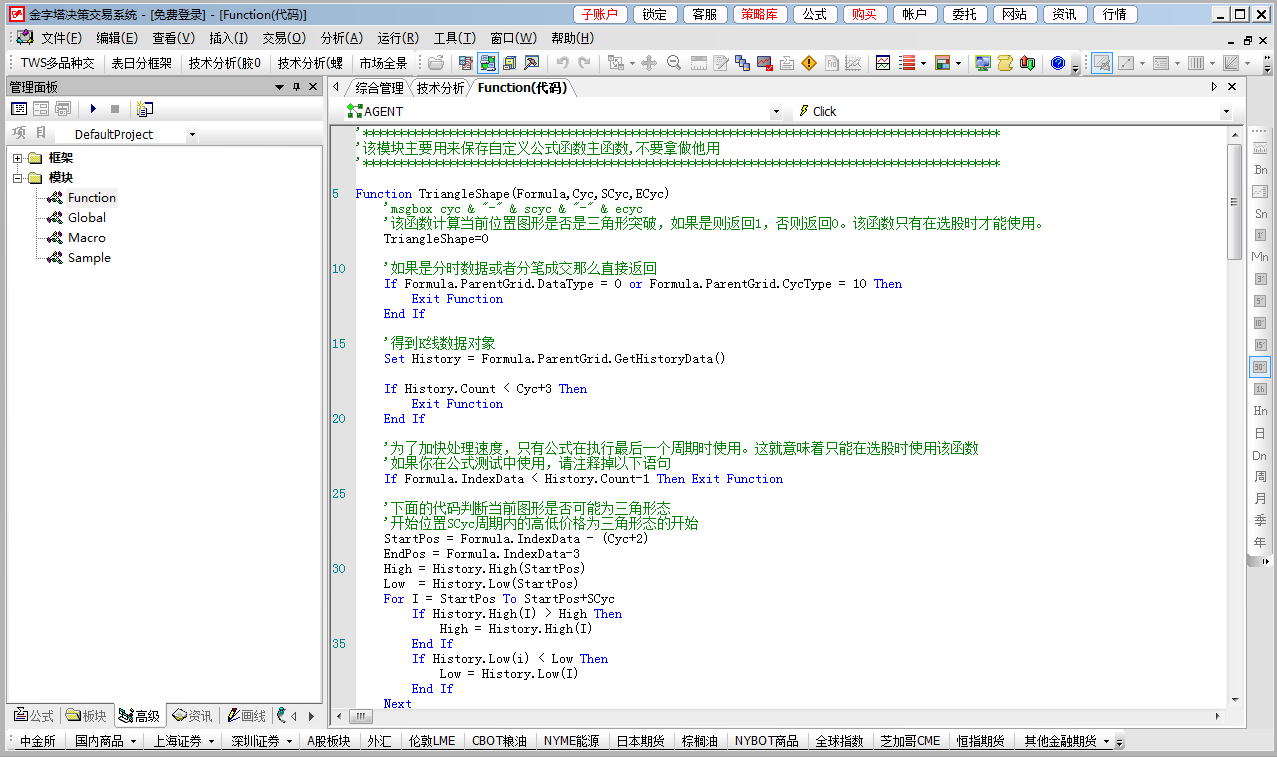
Task: Toggle the 30-minute period button
Action: pos(1260,367)
